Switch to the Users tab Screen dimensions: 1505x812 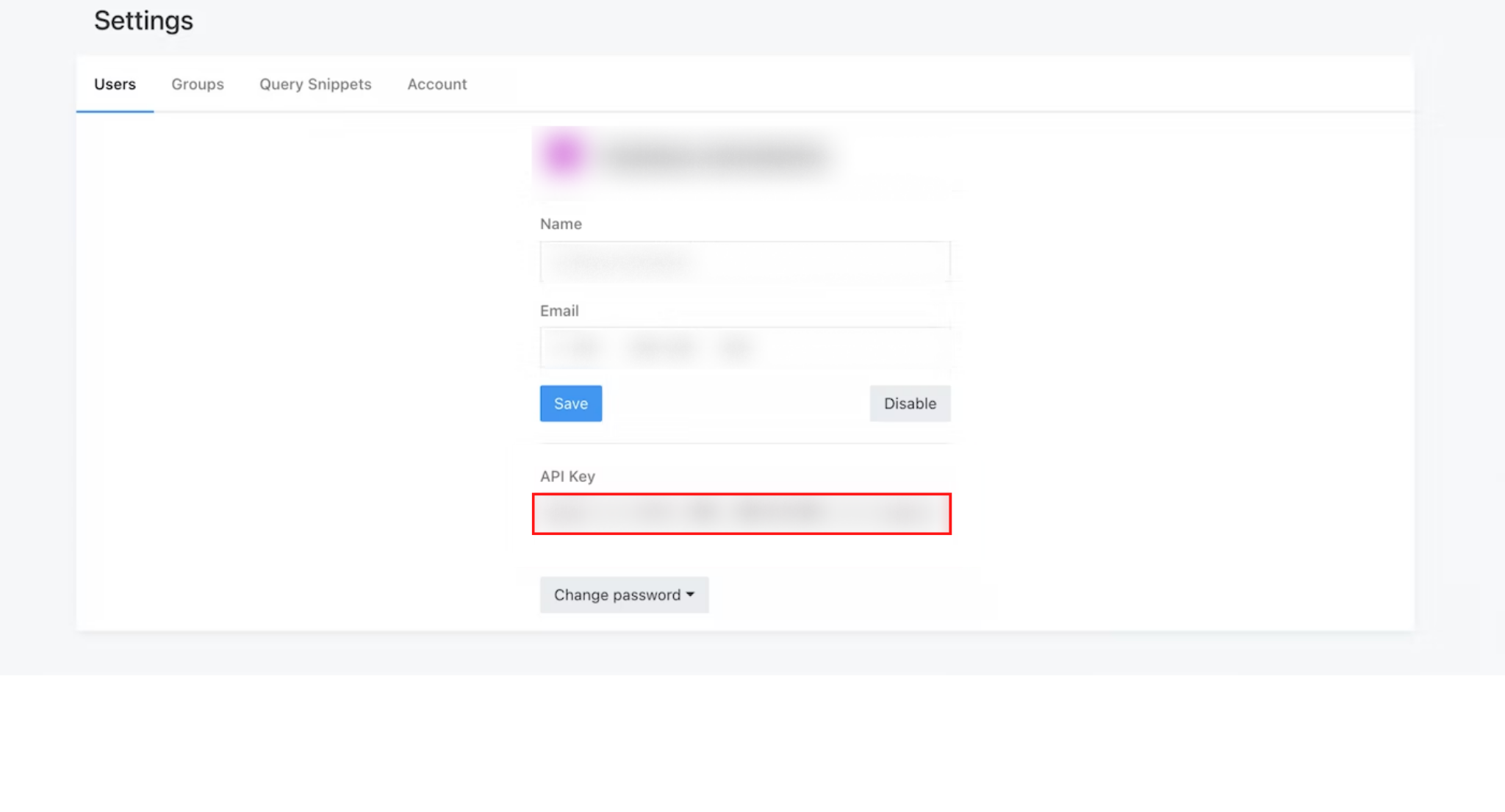tap(115, 85)
